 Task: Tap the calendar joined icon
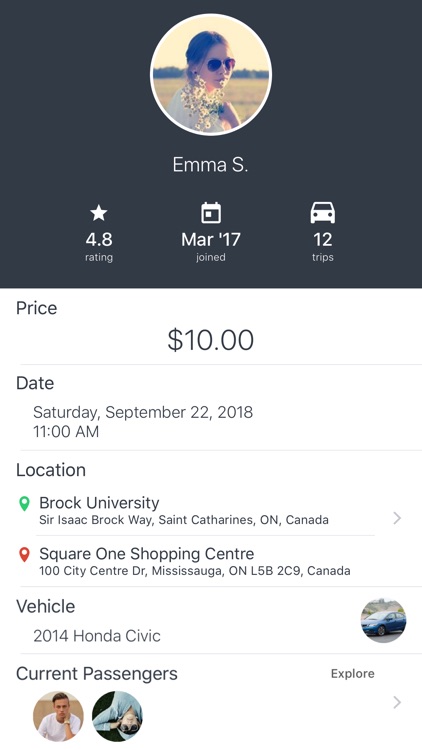[x=211, y=213]
